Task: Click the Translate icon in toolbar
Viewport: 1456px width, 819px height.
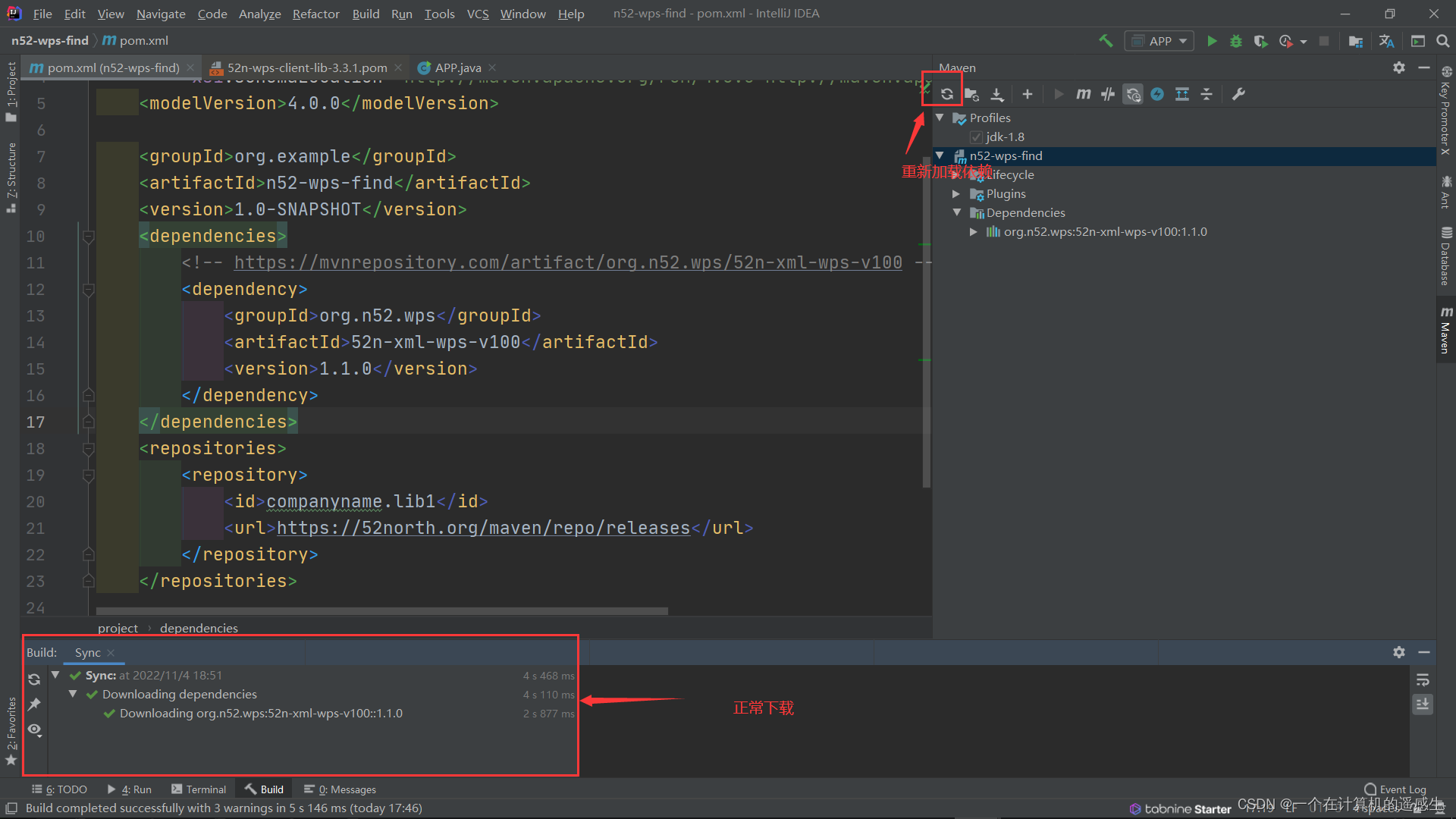Action: tap(1387, 41)
